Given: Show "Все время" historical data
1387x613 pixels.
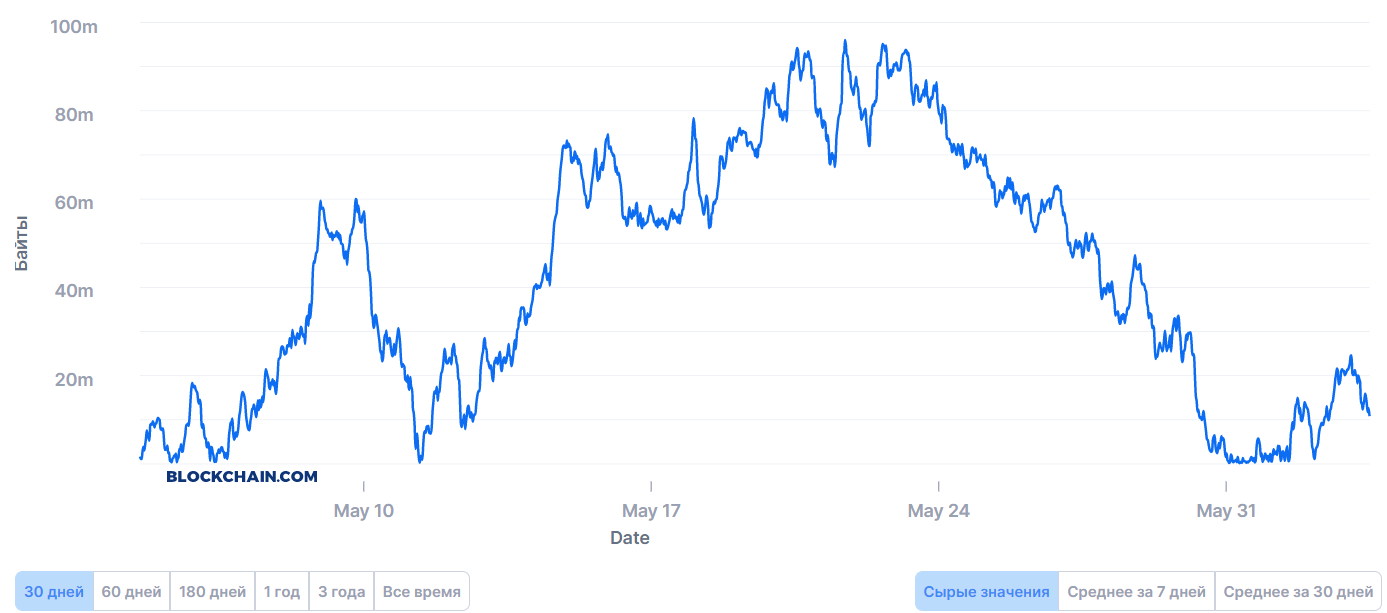Looking at the screenshot, I should point(422,591).
